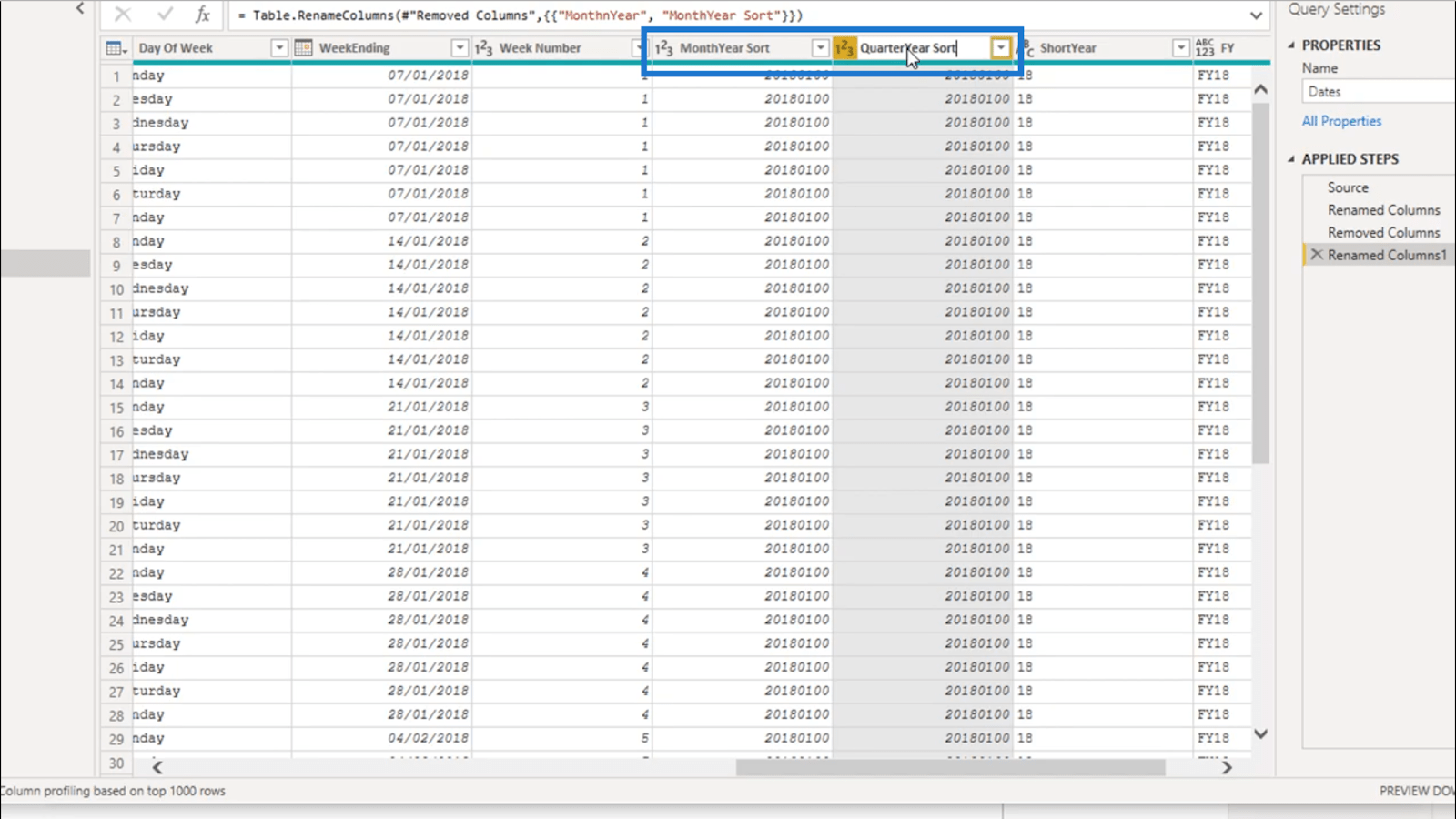This screenshot has height=819, width=1456.
Task: Select the Renamed Columns1 applied step
Action: pos(1386,256)
